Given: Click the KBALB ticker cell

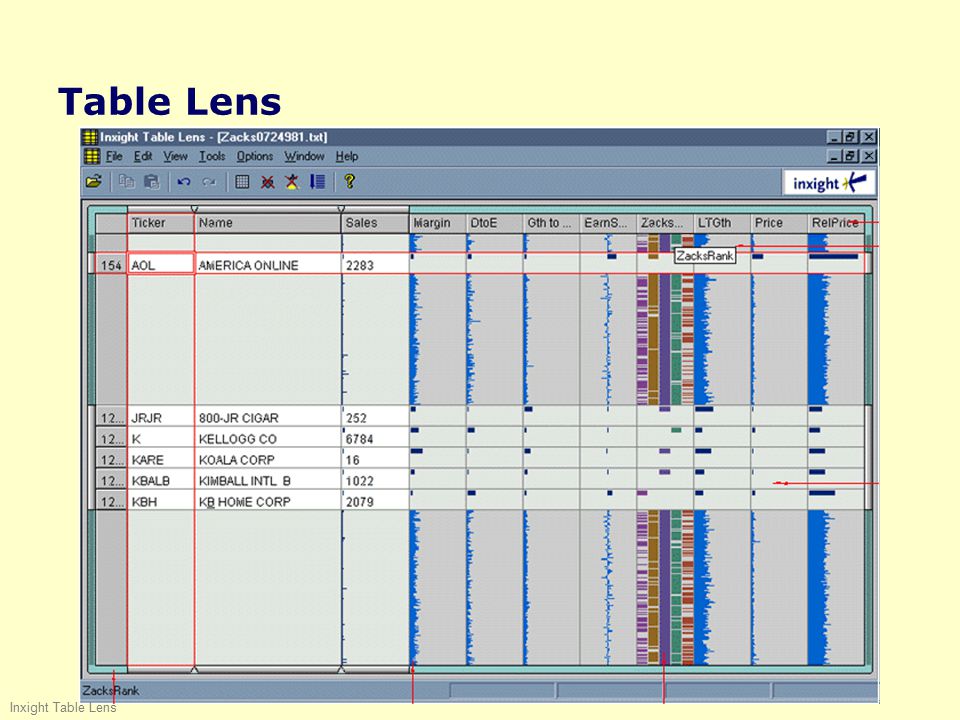Looking at the screenshot, I should (161, 481).
